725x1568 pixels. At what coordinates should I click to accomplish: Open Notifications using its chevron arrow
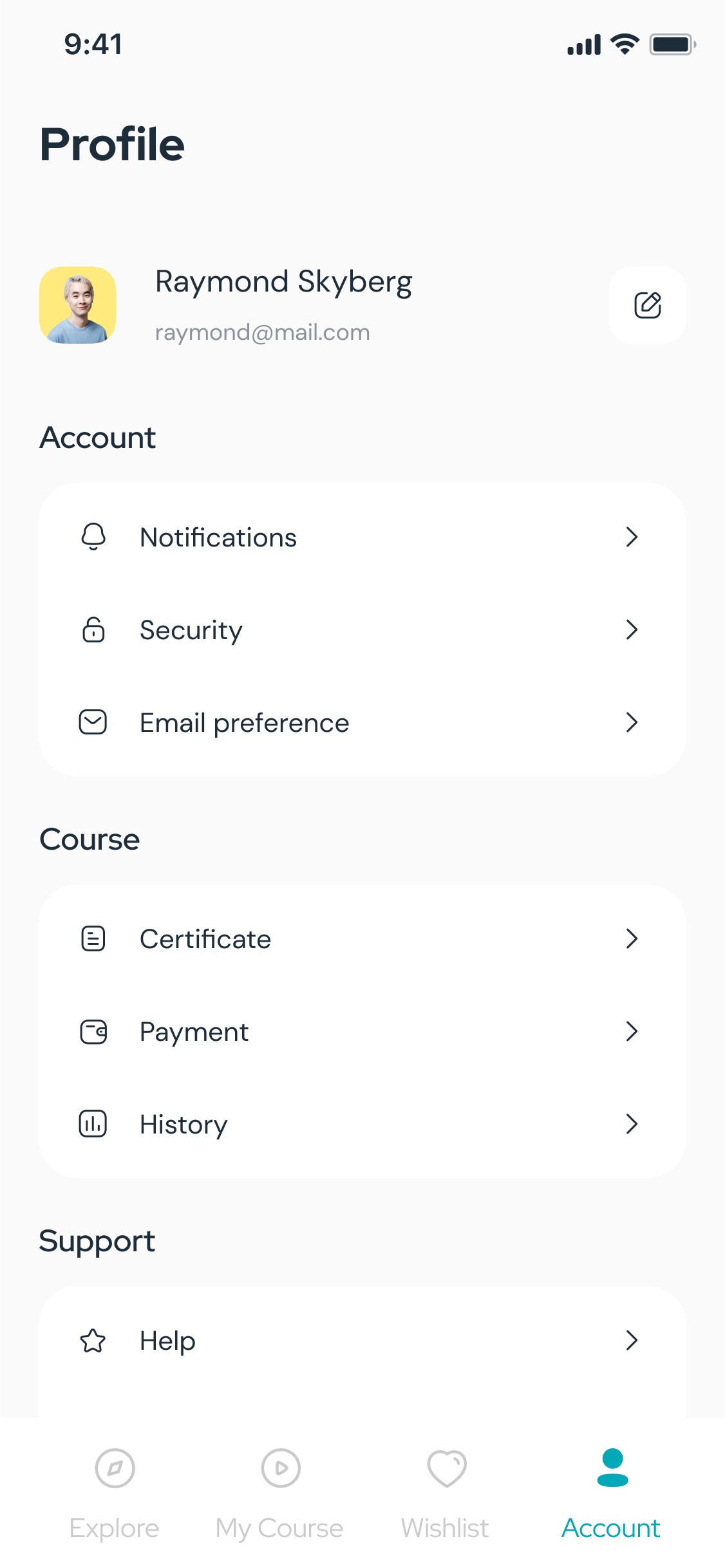coord(632,537)
